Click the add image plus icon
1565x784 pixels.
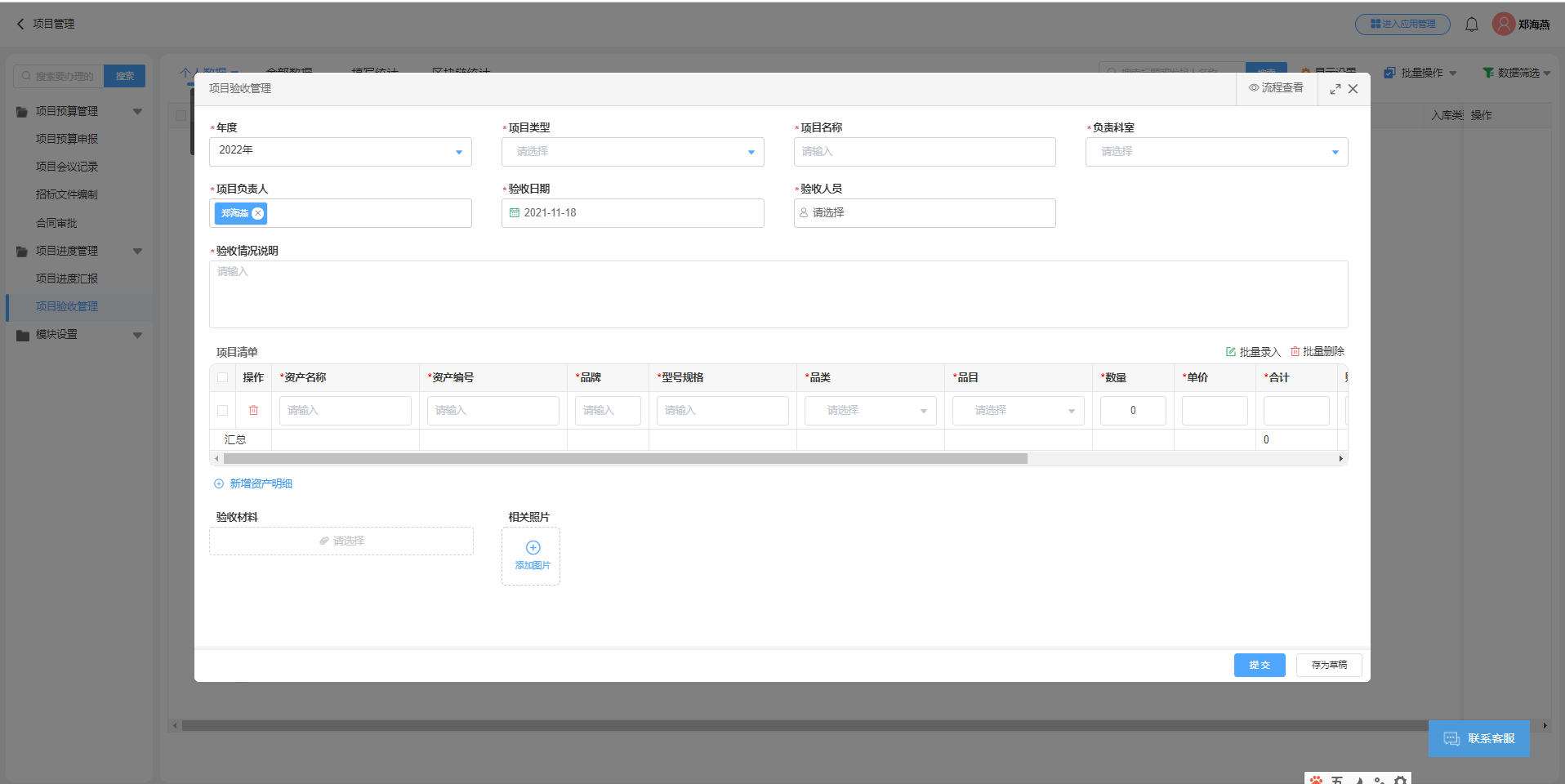tap(533, 548)
